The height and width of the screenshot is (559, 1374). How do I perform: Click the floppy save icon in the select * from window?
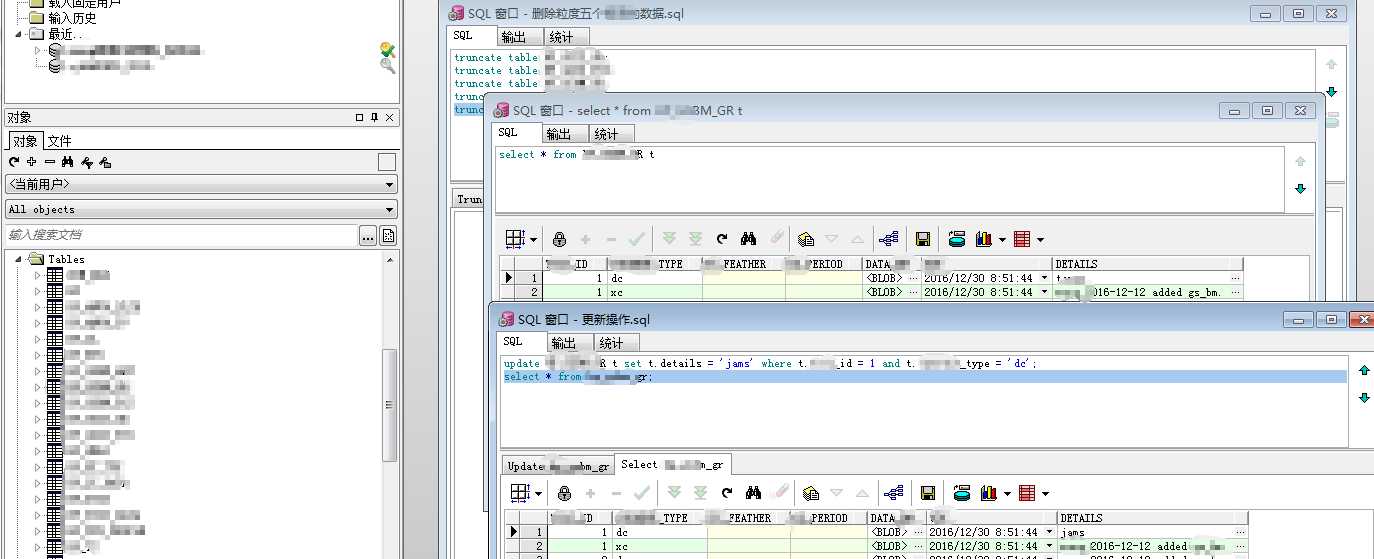point(923,239)
